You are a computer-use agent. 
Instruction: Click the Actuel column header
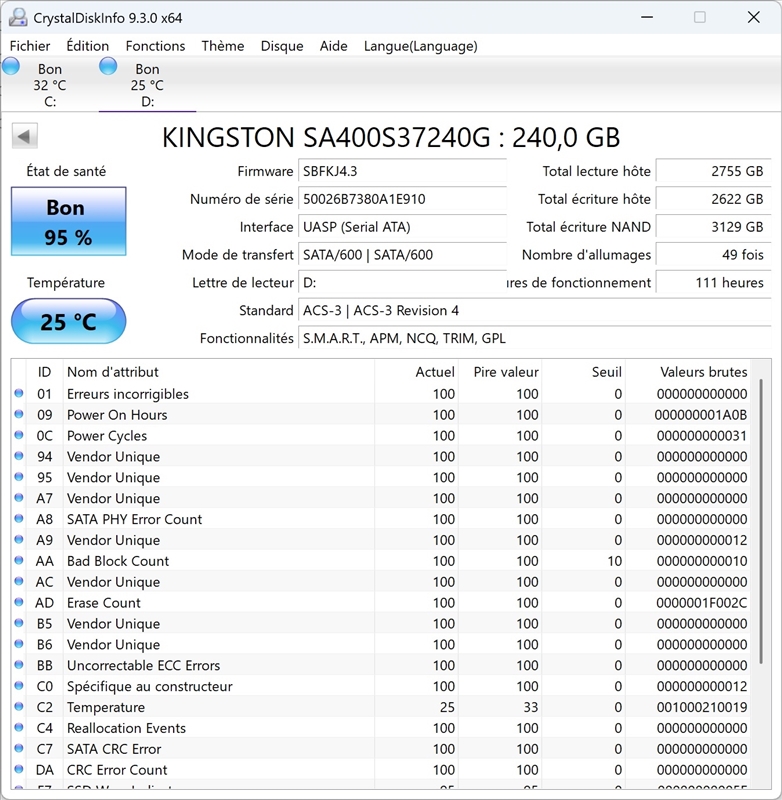(416, 372)
